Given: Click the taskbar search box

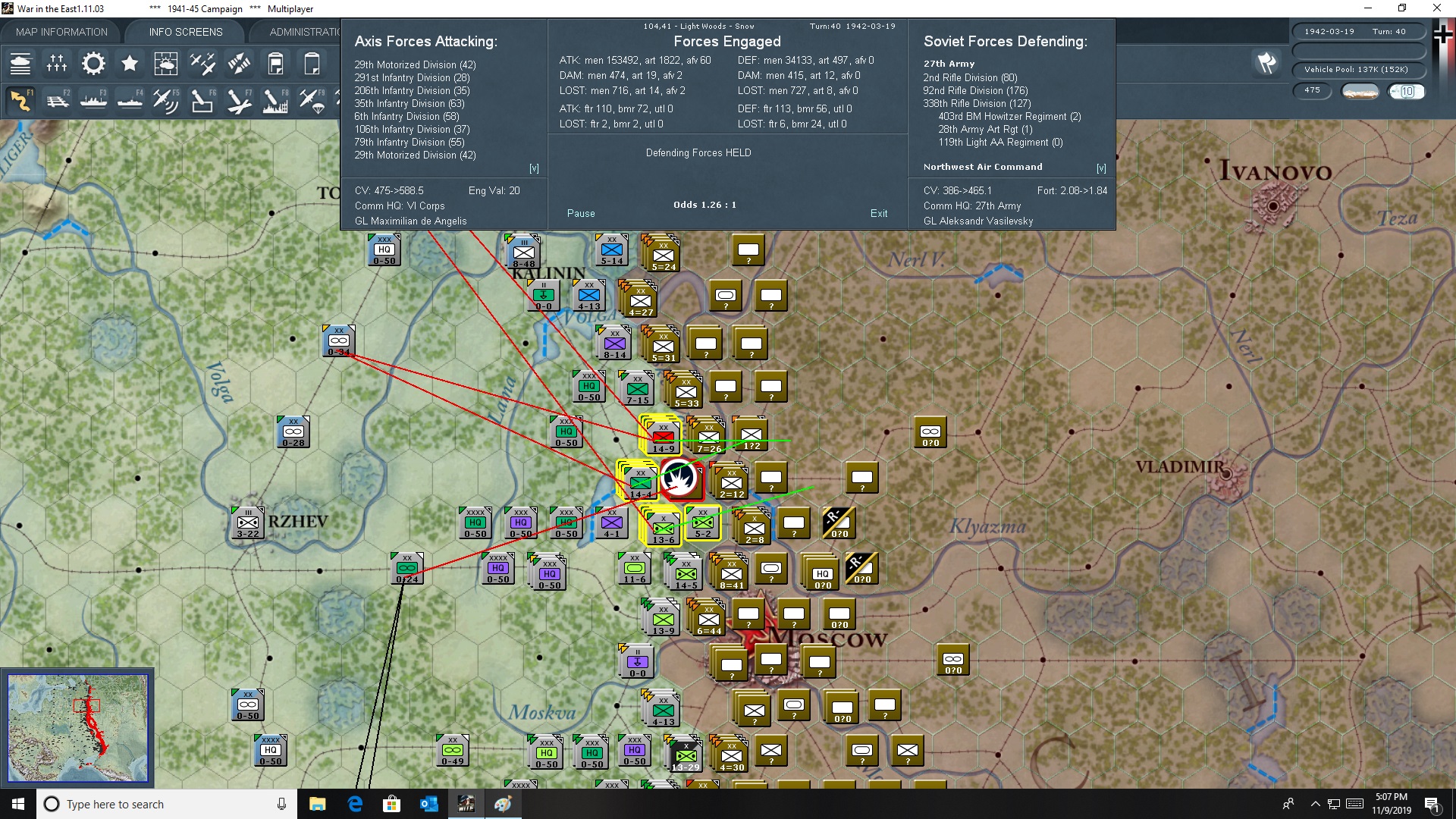Looking at the screenshot, I should tap(167, 804).
